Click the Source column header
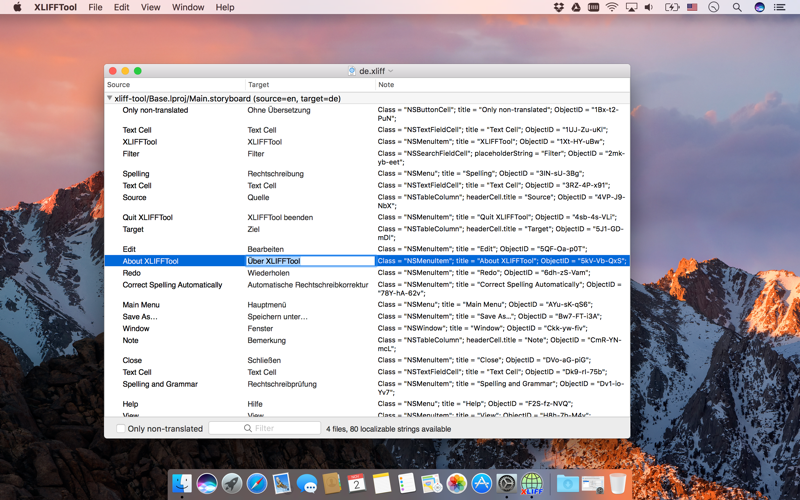The width and height of the screenshot is (800, 500). point(175,85)
